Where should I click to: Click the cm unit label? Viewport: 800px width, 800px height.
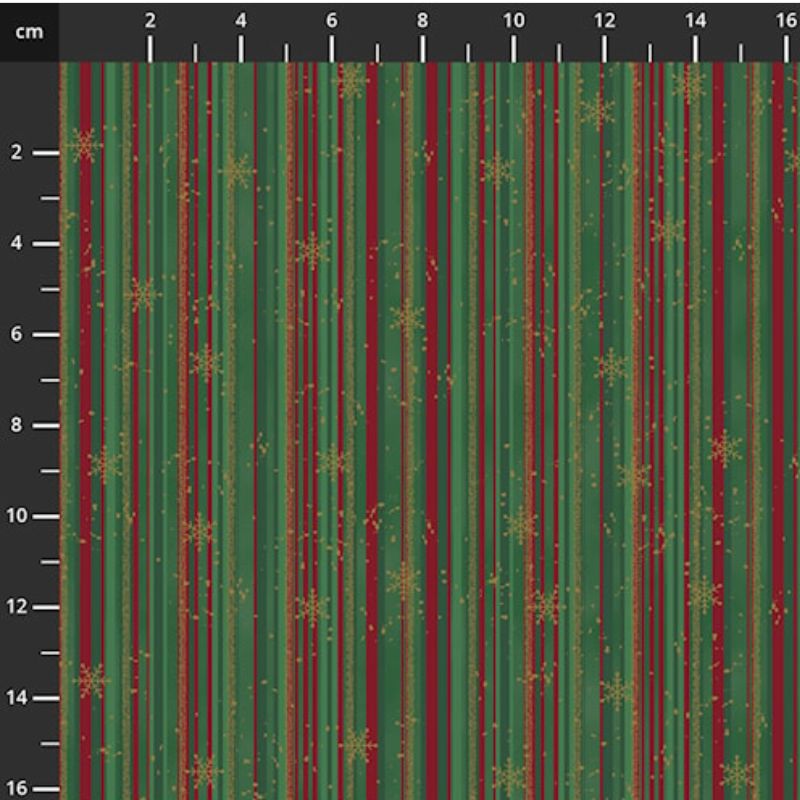(29, 32)
